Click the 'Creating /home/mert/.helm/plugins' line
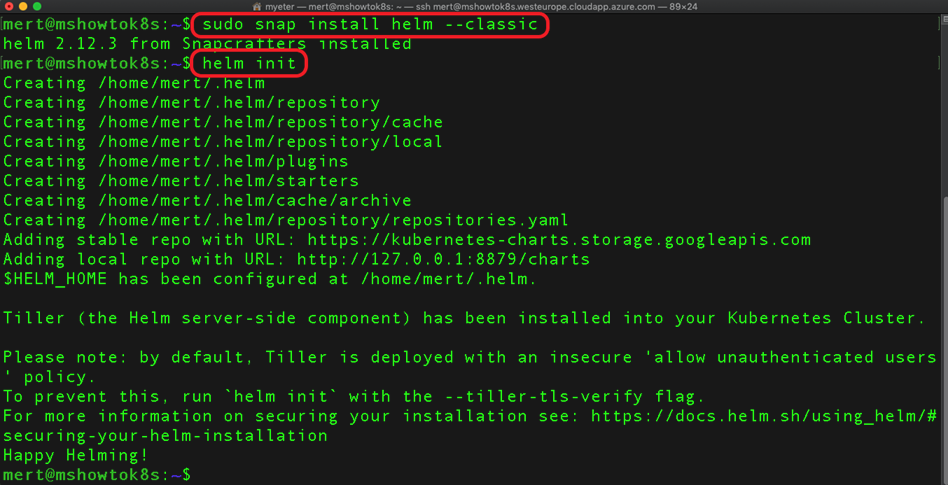 176,161
